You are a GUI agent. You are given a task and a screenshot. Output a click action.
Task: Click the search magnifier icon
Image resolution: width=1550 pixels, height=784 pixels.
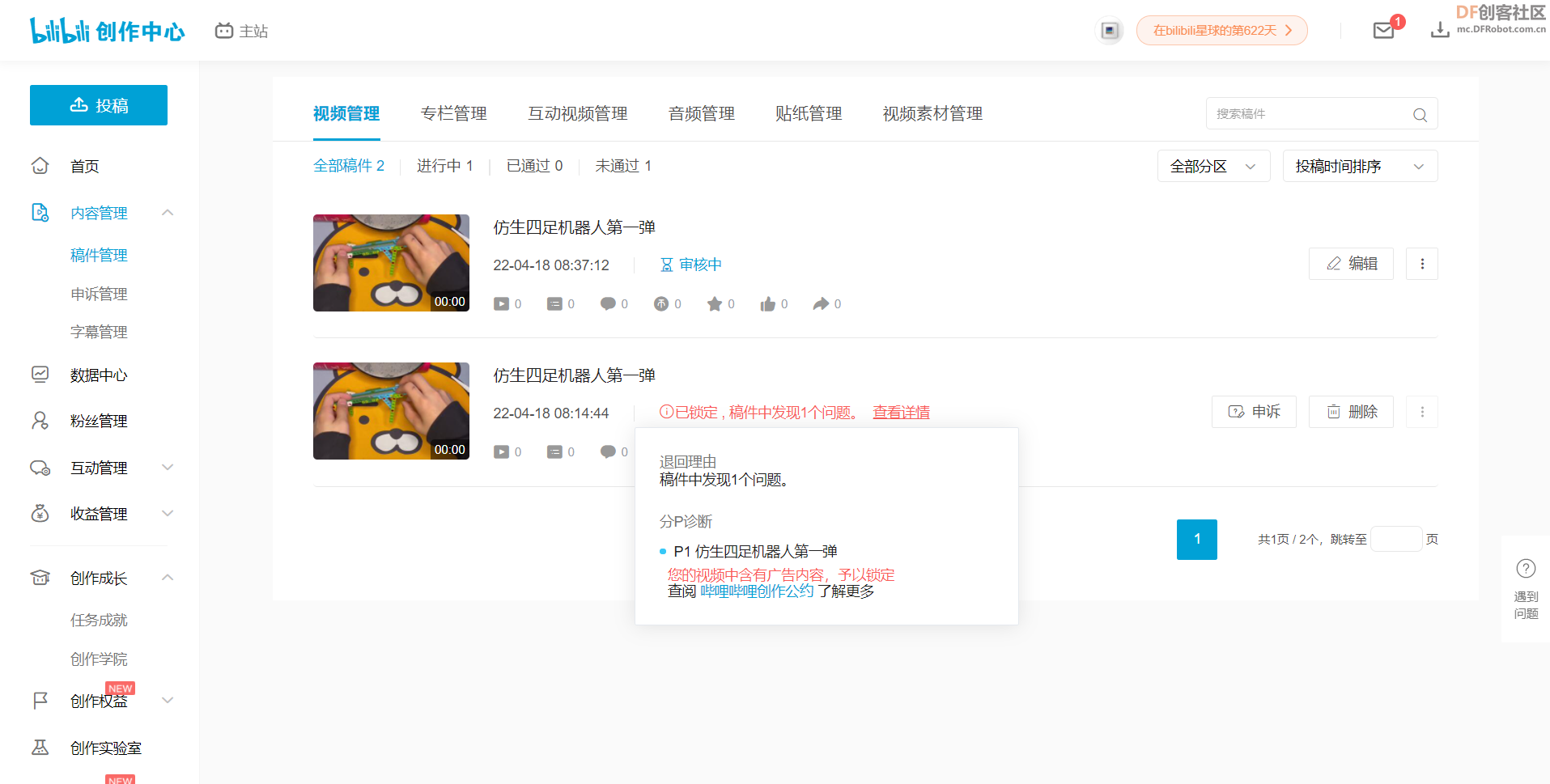[1420, 115]
